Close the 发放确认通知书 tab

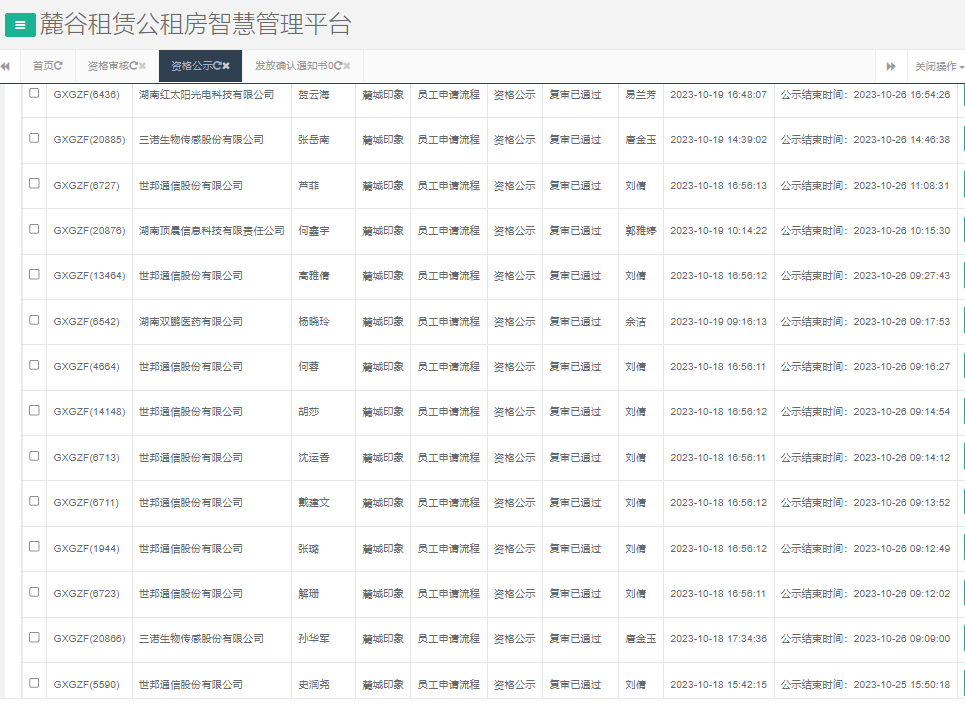[347, 66]
